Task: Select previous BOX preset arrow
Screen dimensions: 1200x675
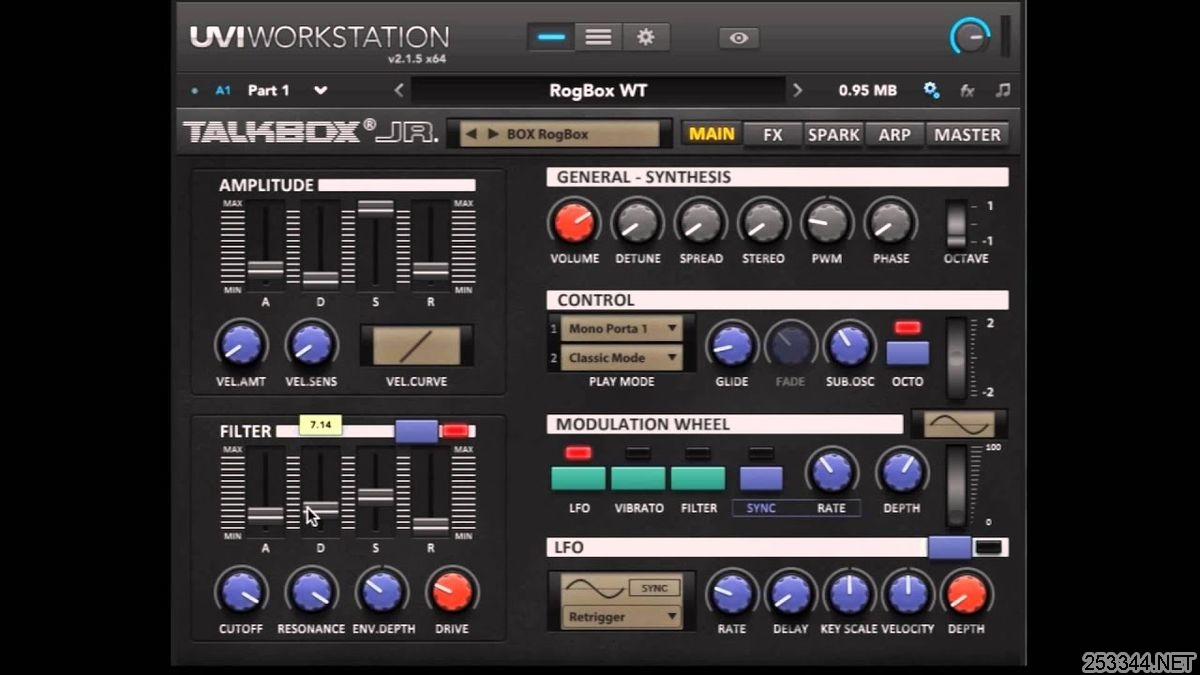Action: tap(470, 134)
